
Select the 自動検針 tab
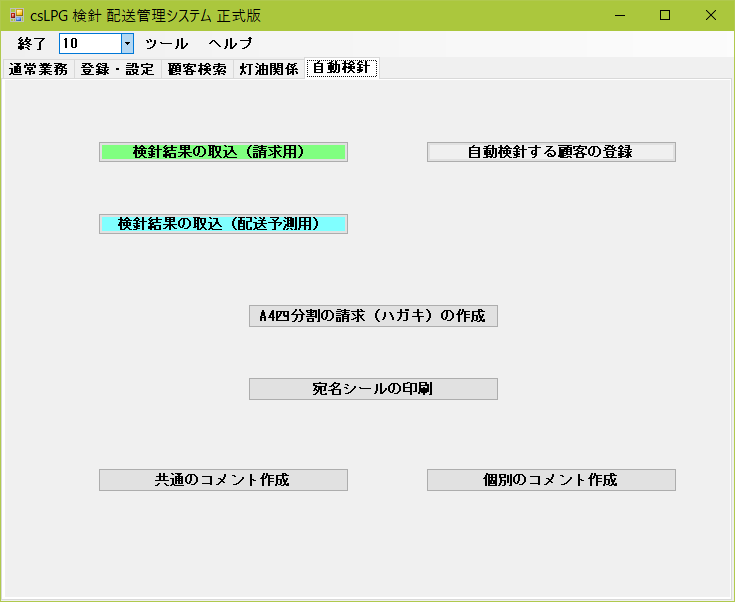point(342,68)
